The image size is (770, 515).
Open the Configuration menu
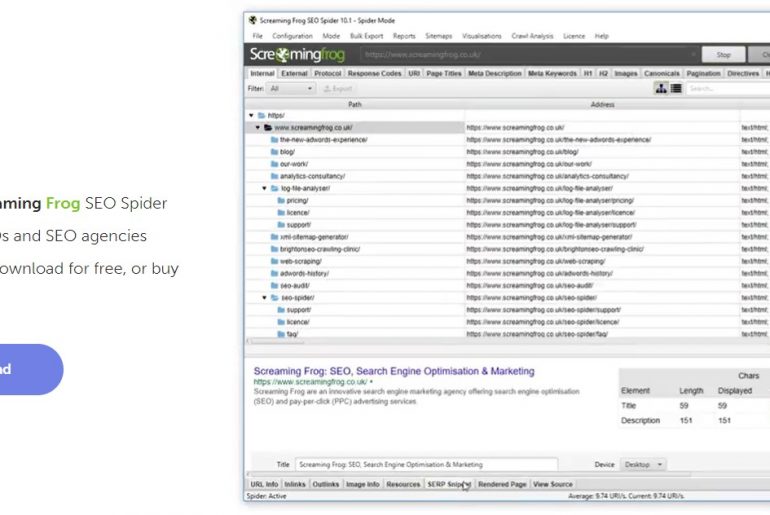(x=292, y=36)
